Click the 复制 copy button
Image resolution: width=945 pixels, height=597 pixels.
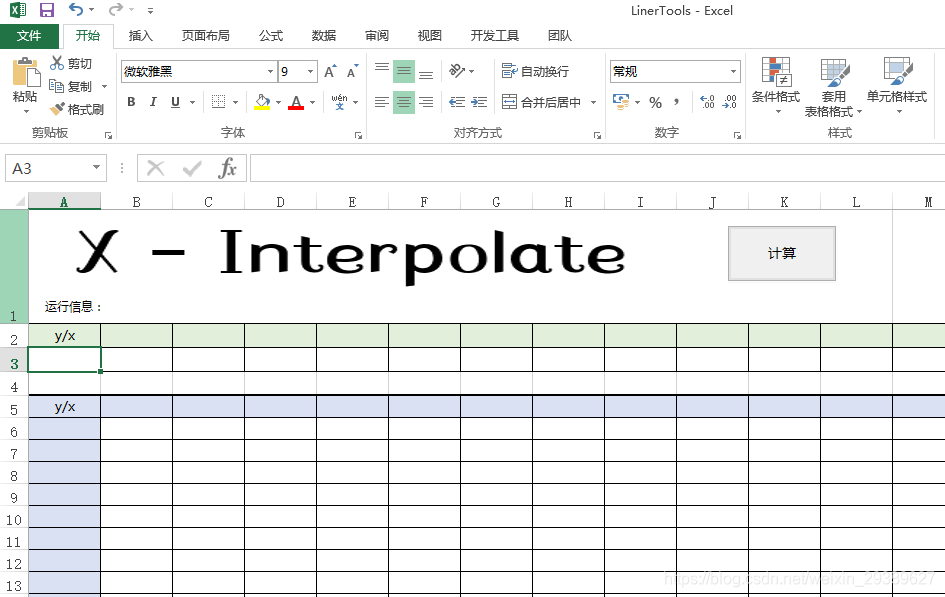71,87
